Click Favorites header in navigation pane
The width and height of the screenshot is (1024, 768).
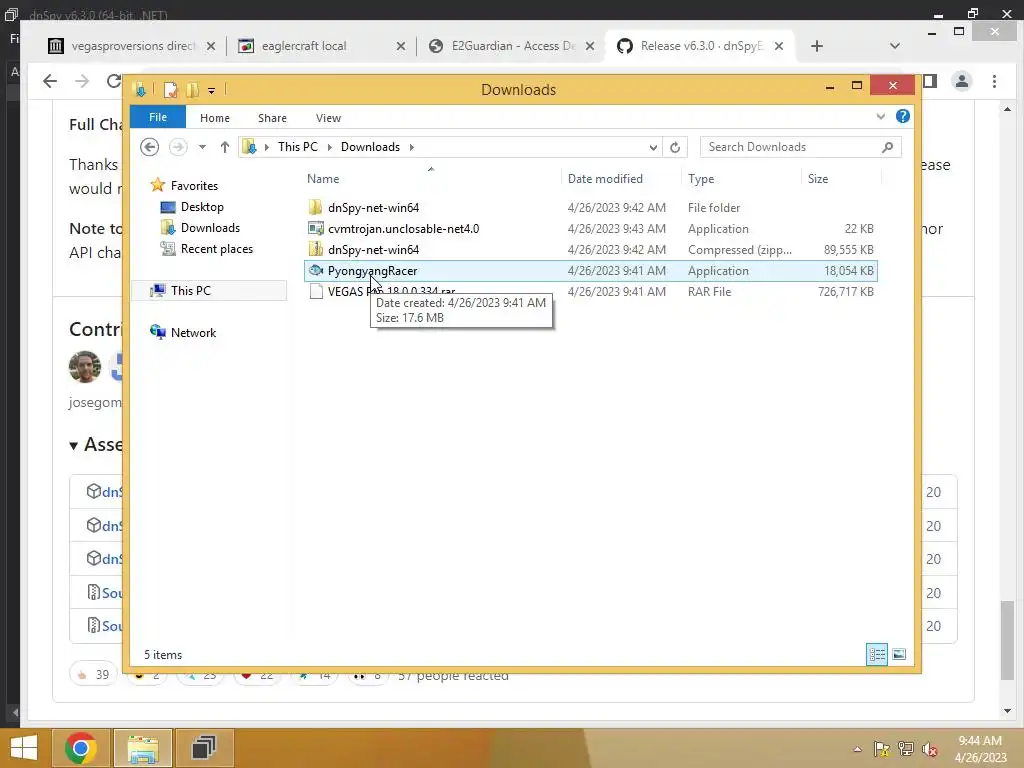[x=194, y=185]
